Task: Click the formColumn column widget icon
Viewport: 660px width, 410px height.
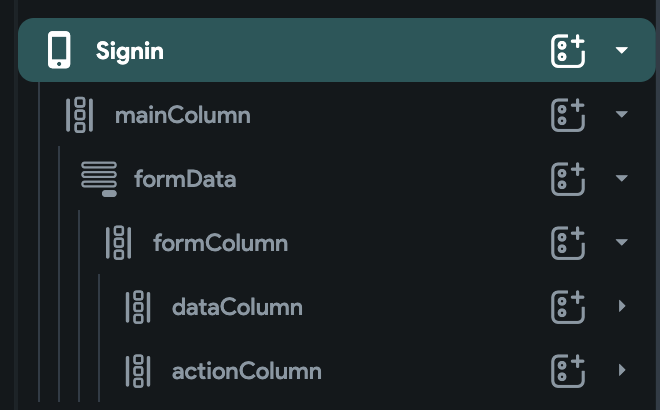Action: point(118,243)
